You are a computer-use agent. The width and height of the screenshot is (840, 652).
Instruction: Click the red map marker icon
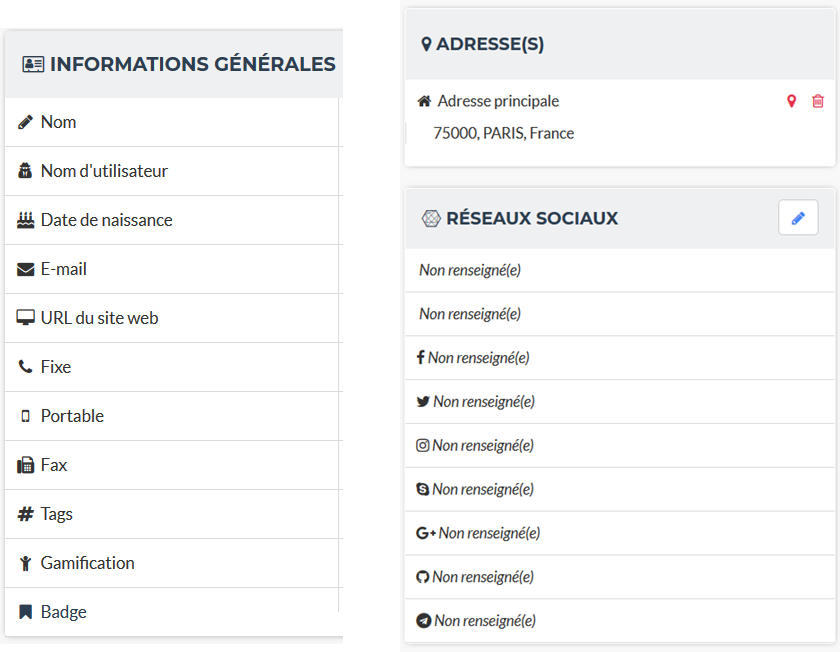coord(791,101)
